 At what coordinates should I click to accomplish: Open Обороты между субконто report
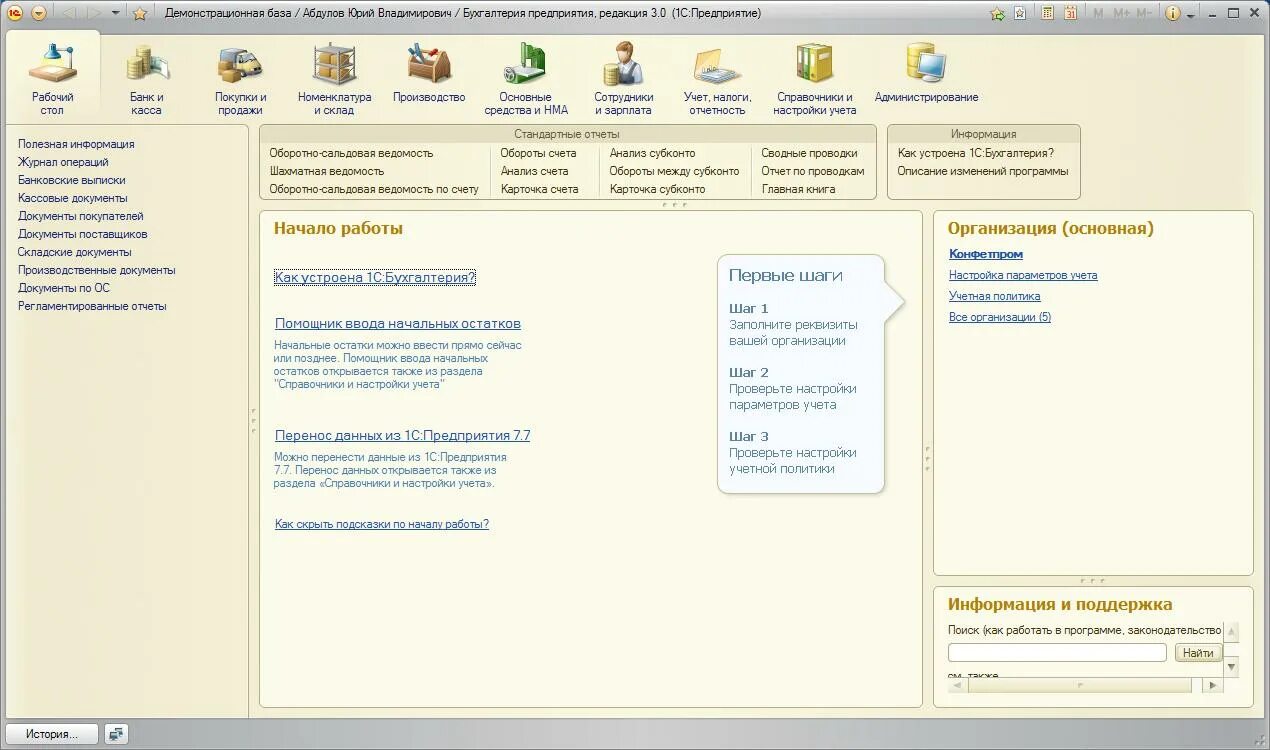[x=675, y=171]
